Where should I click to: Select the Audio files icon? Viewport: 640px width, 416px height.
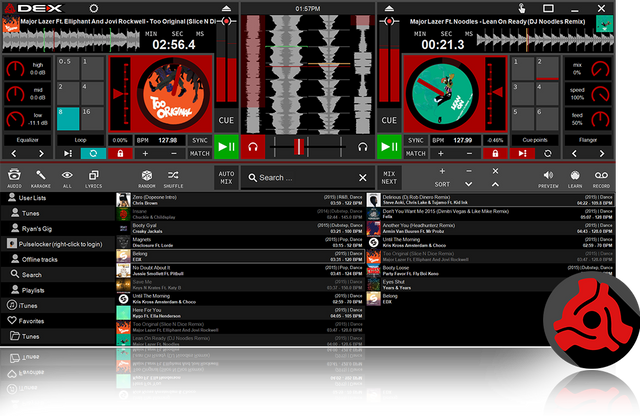pos(15,176)
